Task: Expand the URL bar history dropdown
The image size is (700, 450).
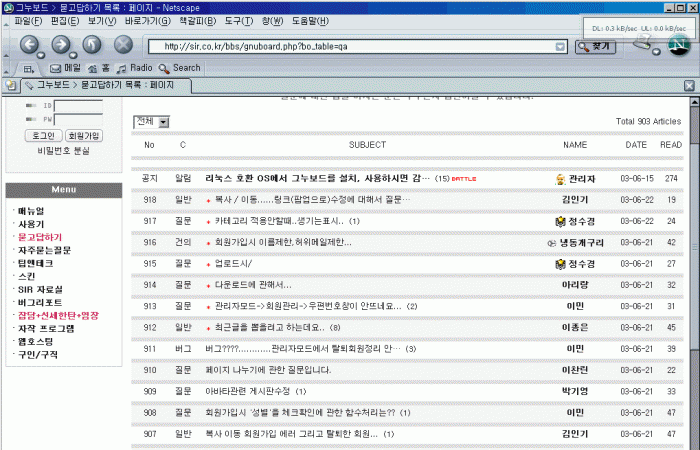Action: [561, 46]
